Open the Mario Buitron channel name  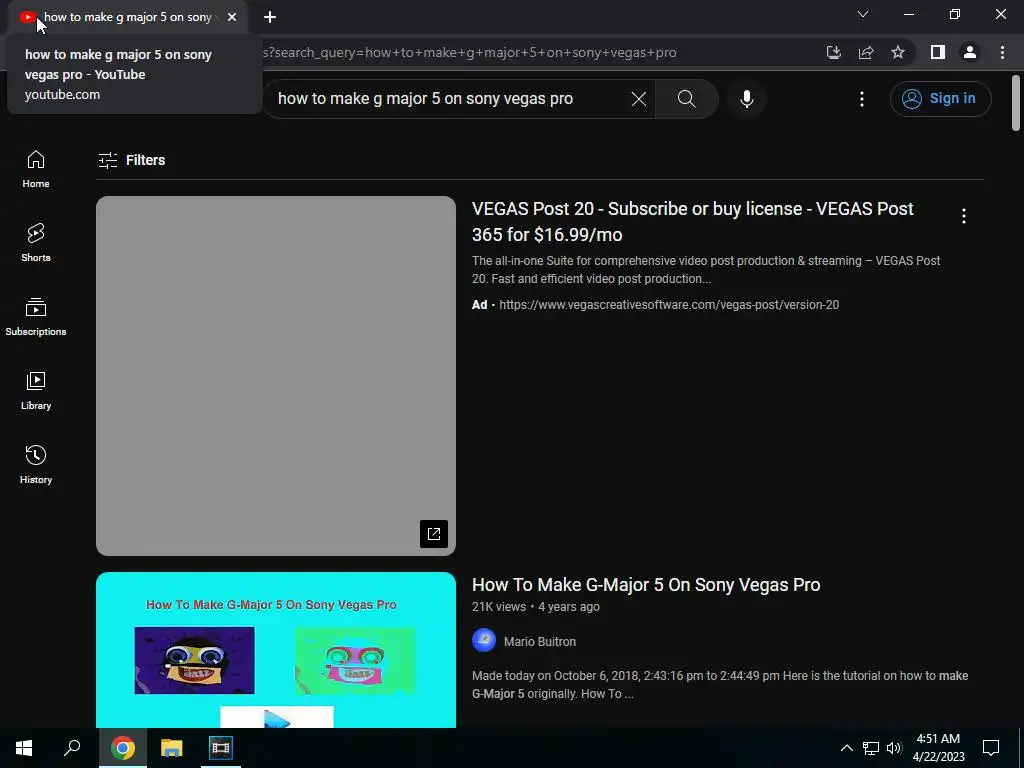540,642
